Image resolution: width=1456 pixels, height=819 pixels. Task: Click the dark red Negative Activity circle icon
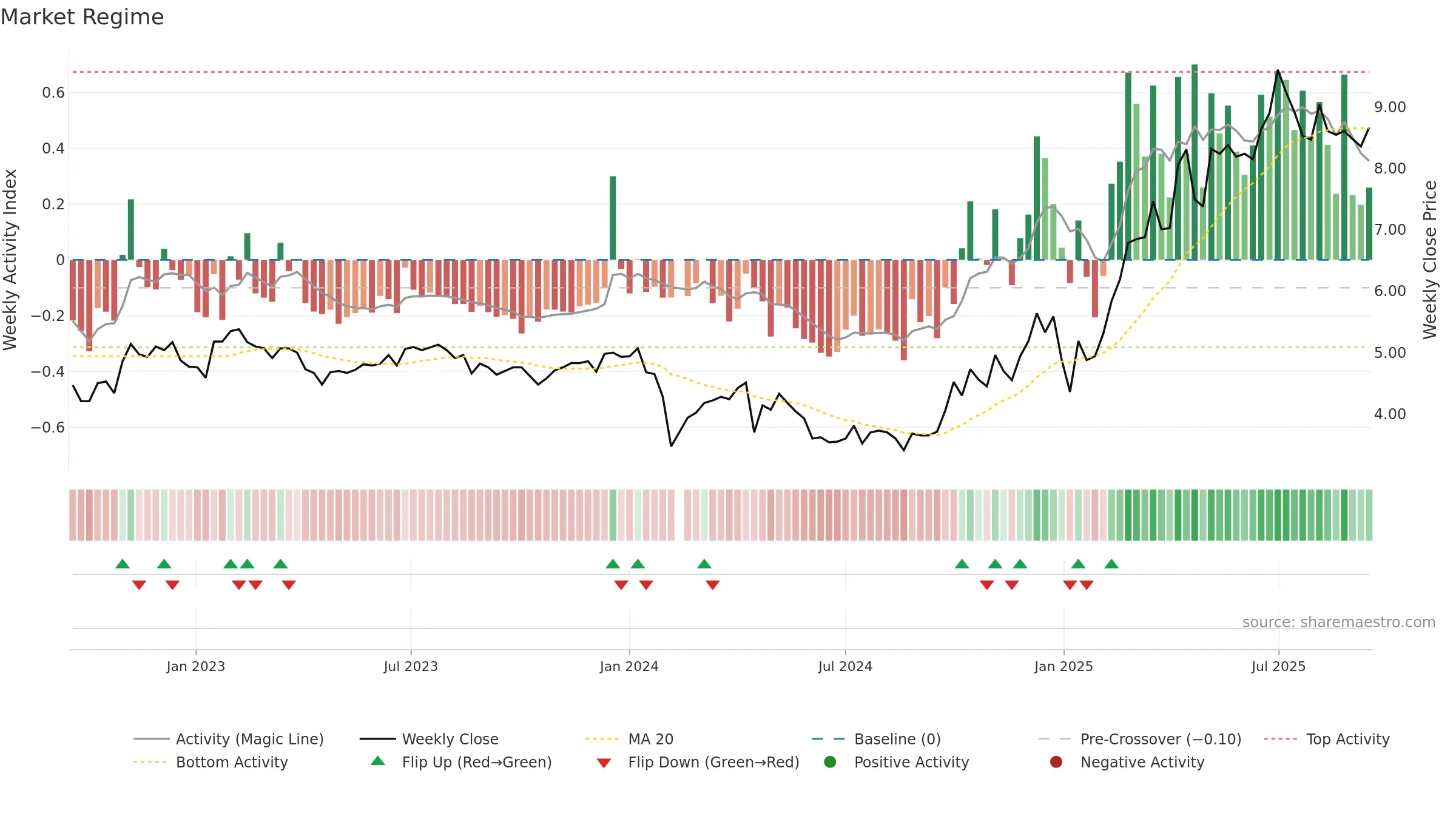pos(1056,761)
